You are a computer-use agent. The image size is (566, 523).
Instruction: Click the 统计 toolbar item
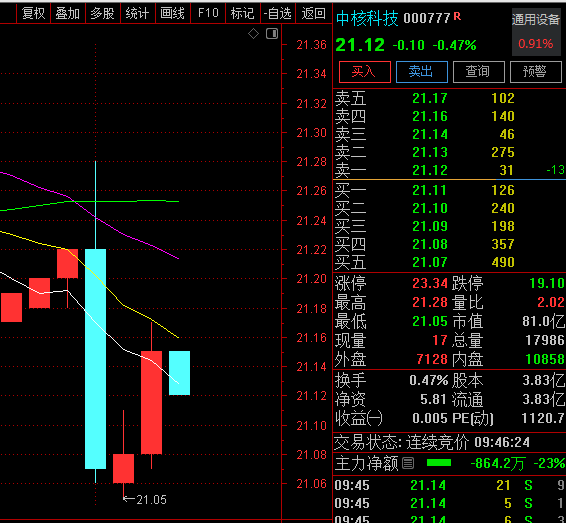click(137, 14)
